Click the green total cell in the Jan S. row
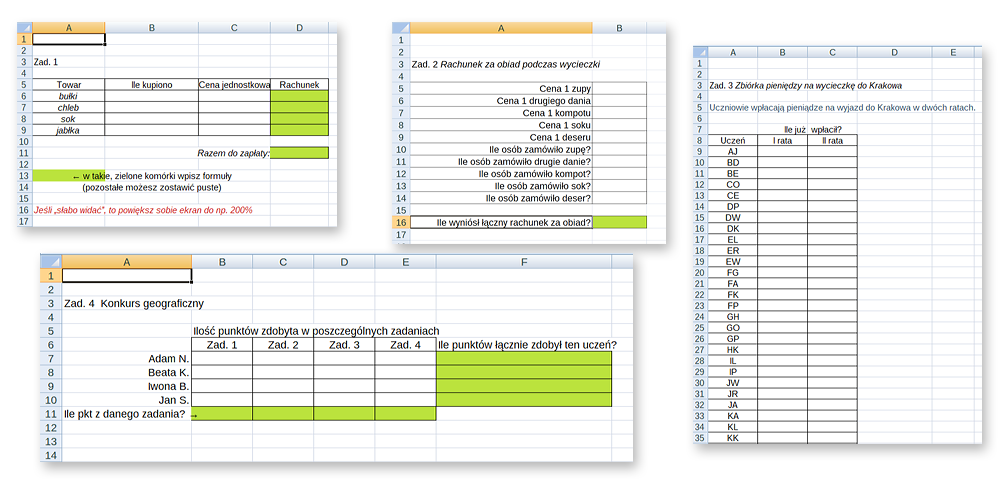 pyautogui.click(x=523, y=400)
